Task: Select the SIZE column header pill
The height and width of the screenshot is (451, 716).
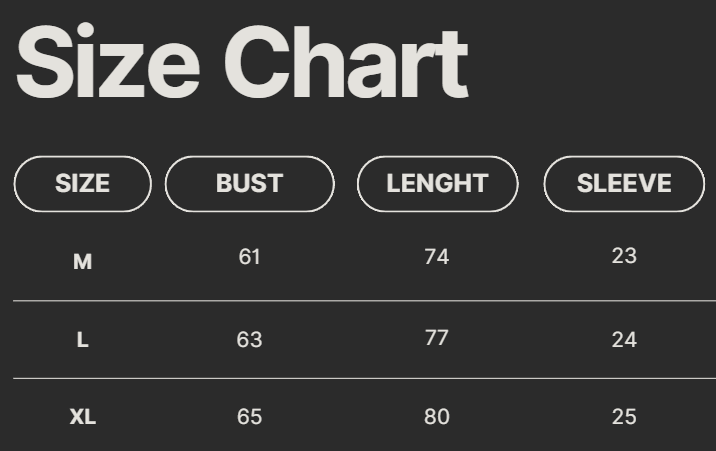Action: pos(82,184)
